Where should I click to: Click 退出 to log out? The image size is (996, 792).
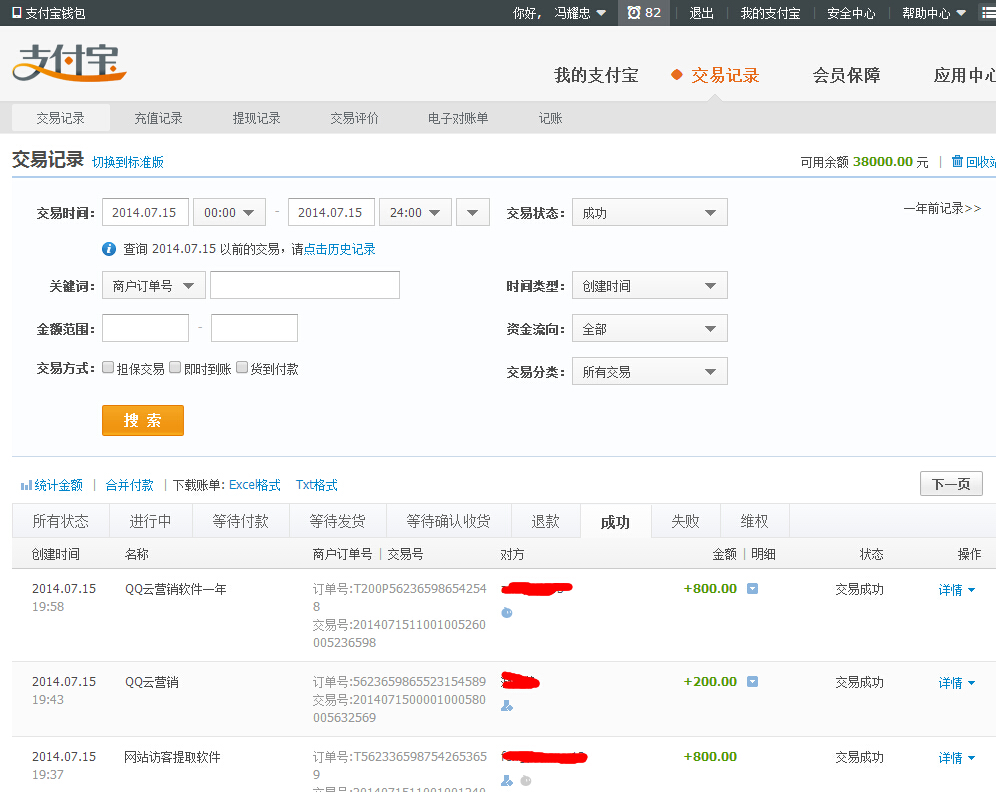coord(701,13)
